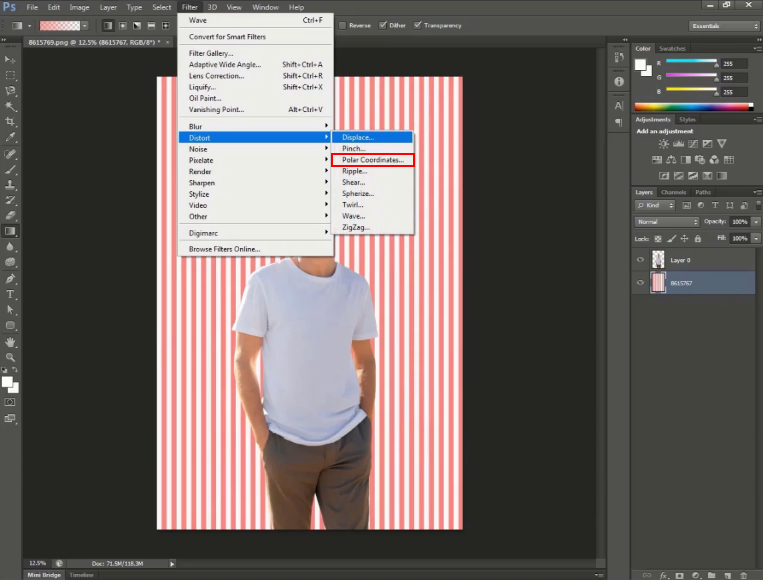
Task: Toggle the Reverse checkbox
Action: point(343,25)
